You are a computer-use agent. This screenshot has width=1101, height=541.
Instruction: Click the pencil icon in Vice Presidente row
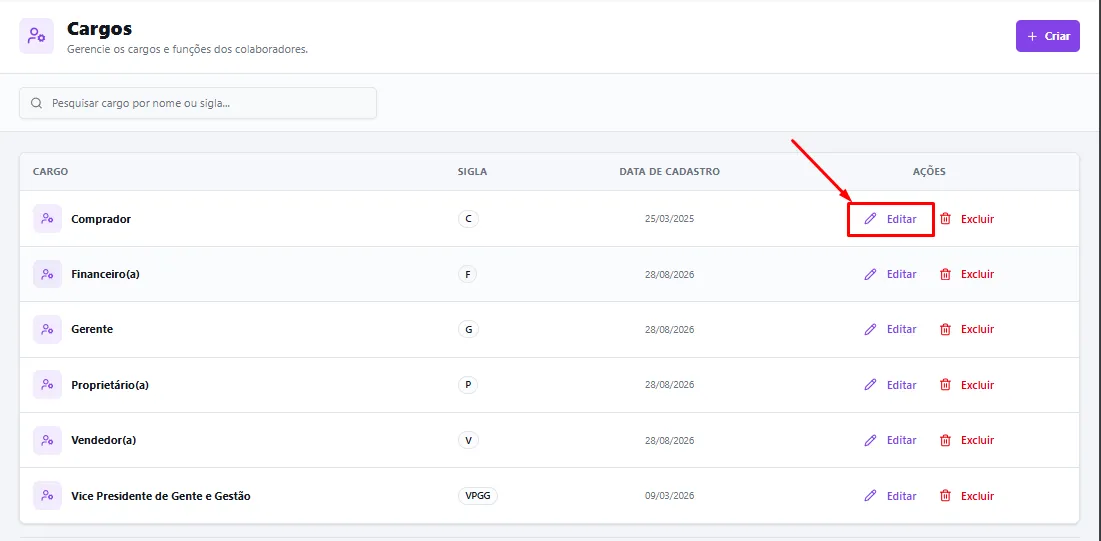[x=870, y=496]
